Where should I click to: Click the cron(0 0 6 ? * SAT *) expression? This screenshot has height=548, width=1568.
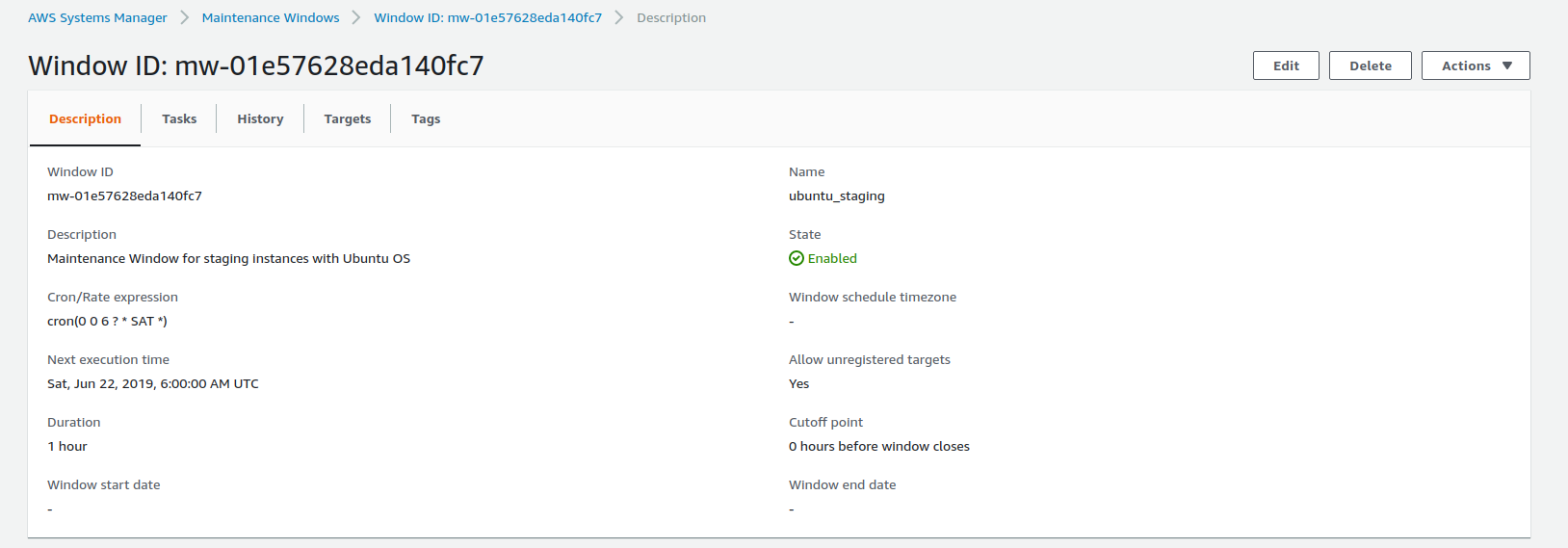pyautogui.click(x=107, y=321)
